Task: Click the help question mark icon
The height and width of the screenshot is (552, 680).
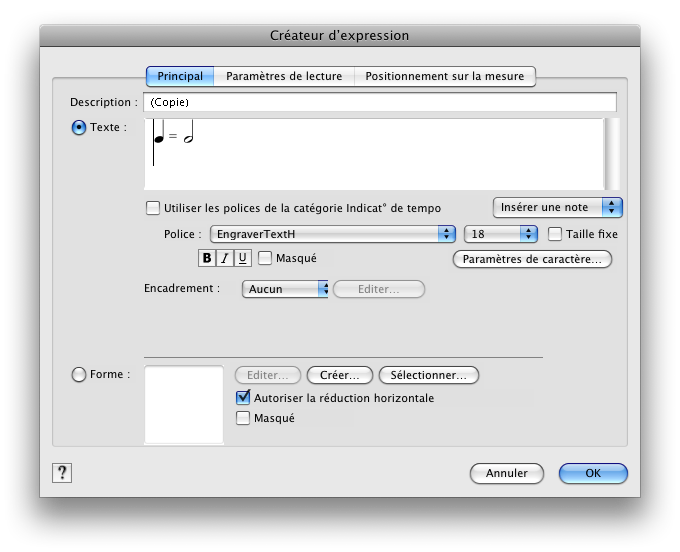Action: [x=61, y=473]
